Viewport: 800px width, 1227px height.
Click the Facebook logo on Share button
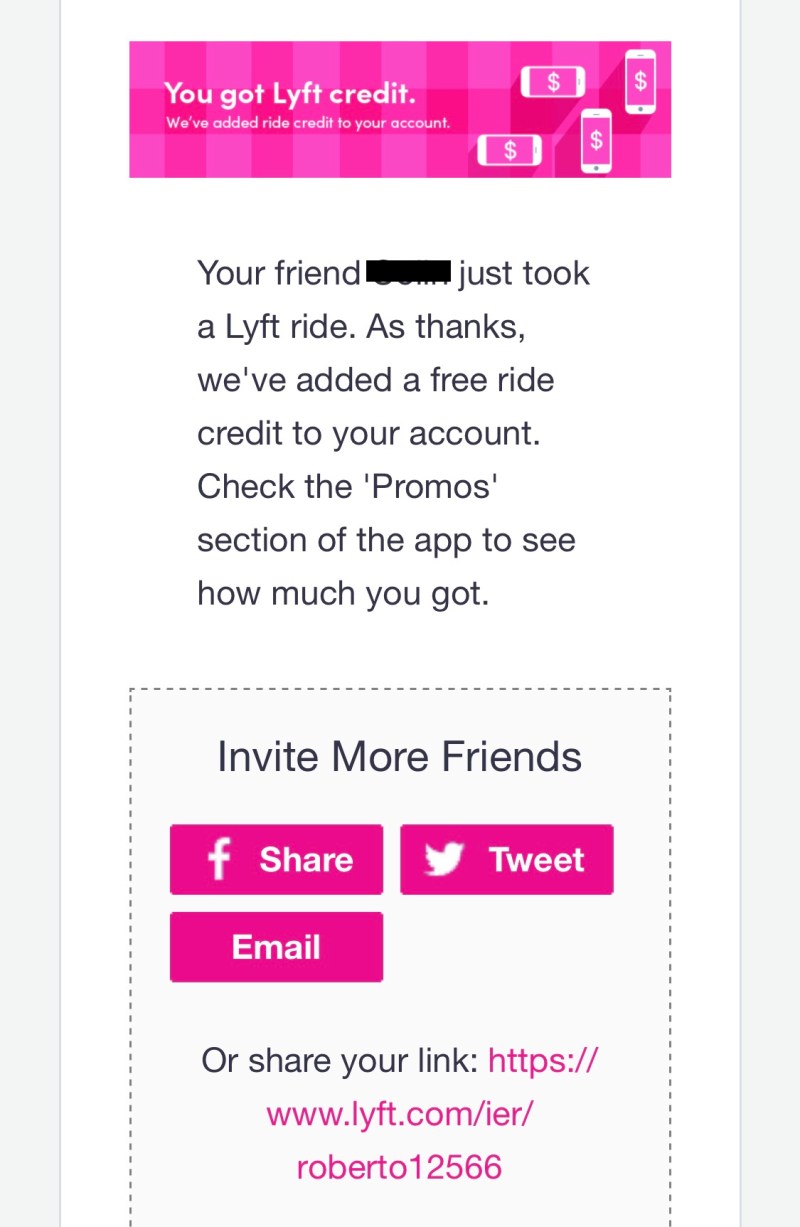pyautogui.click(x=218, y=860)
